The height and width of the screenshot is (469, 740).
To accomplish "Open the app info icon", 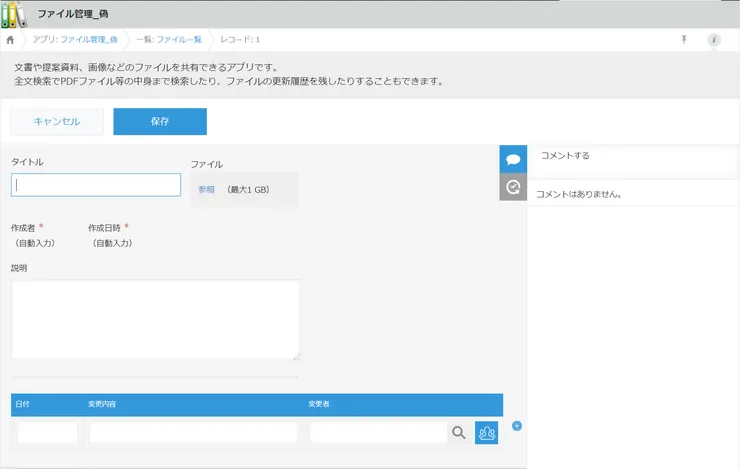I will click(x=713, y=39).
